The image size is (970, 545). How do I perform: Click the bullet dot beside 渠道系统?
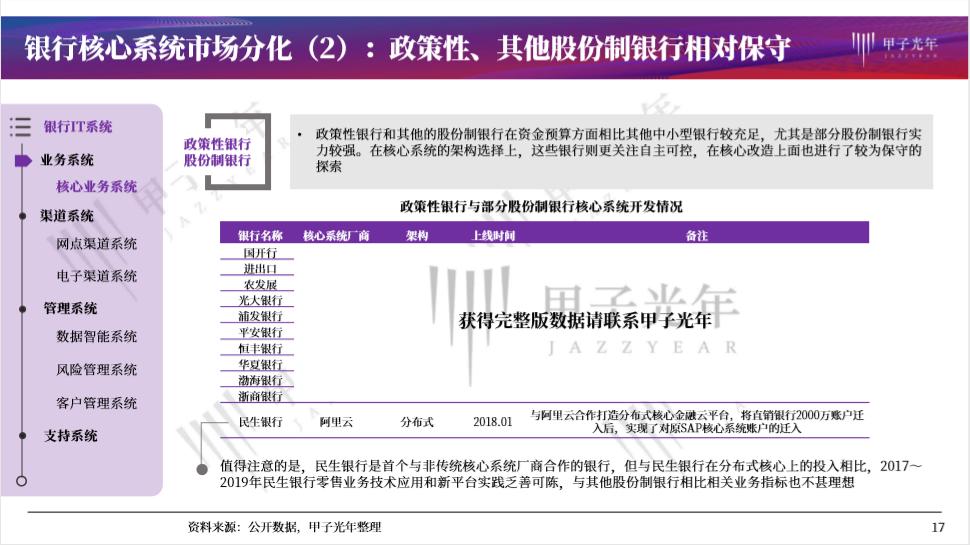22,216
